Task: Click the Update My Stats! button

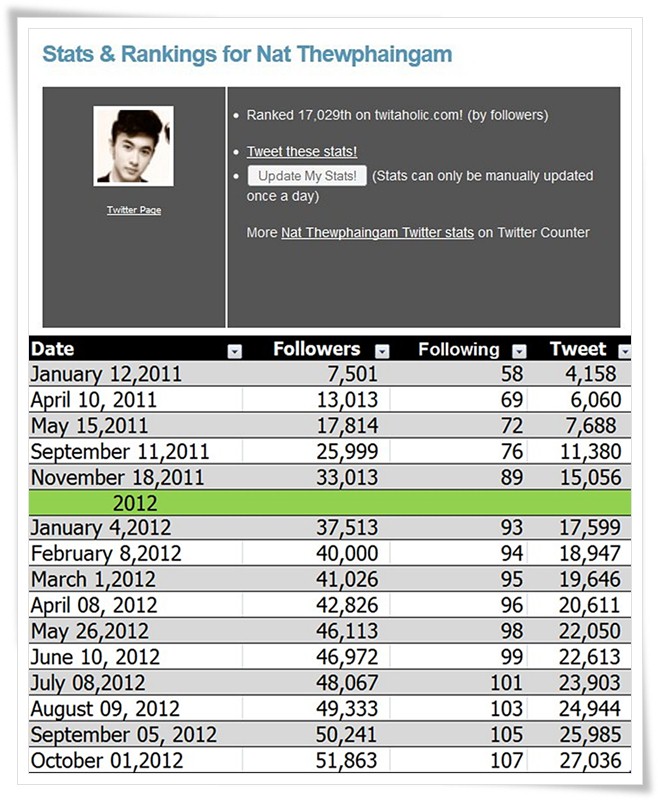Action: (x=307, y=176)
